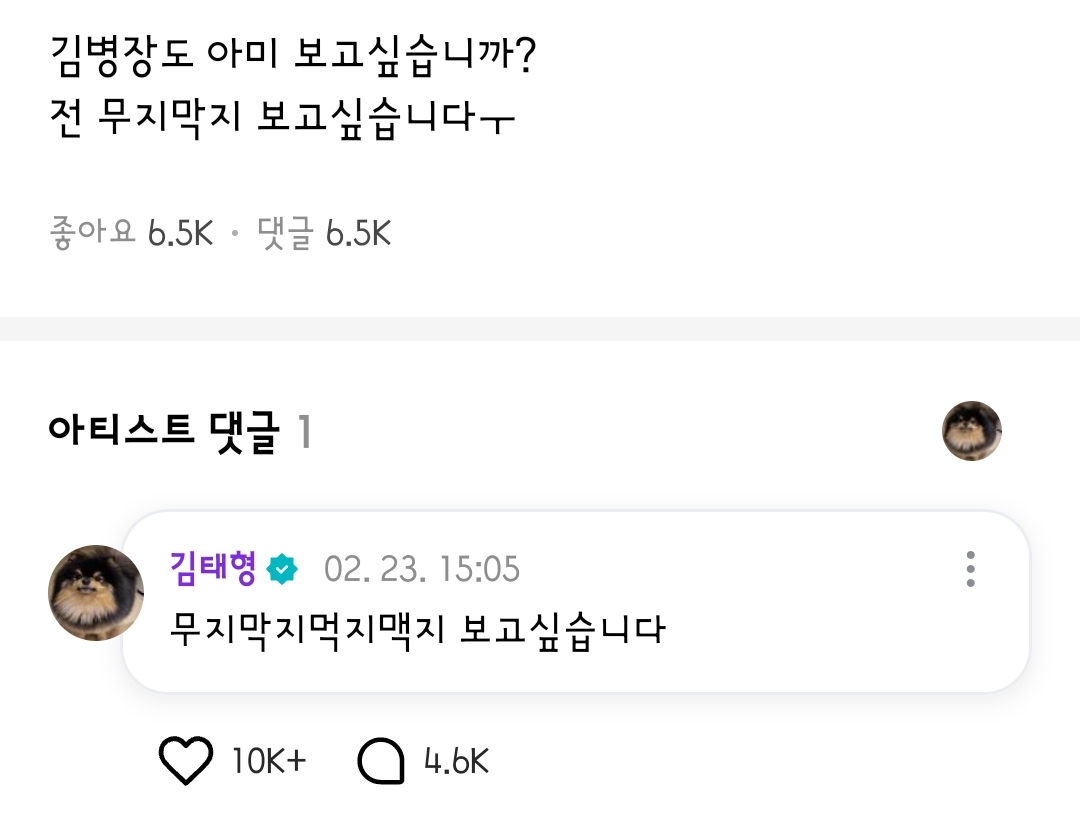The width and height of the screenshot is (1080, 818).
Task: Select the 아티스트 댓글 section header
Action: pyautogui.click(x=162, y=432)
